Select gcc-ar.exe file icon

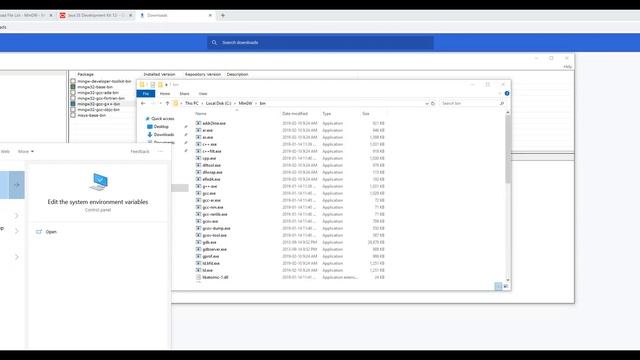pyautogui.click(x=198, y=200)
